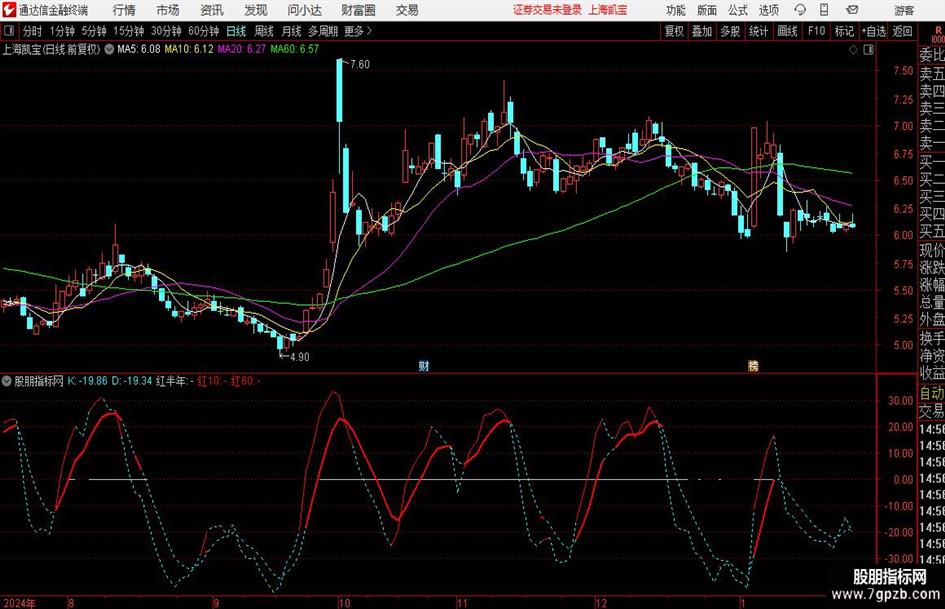Switch to the 60分钟 period tab

click(x=204, y=31)
